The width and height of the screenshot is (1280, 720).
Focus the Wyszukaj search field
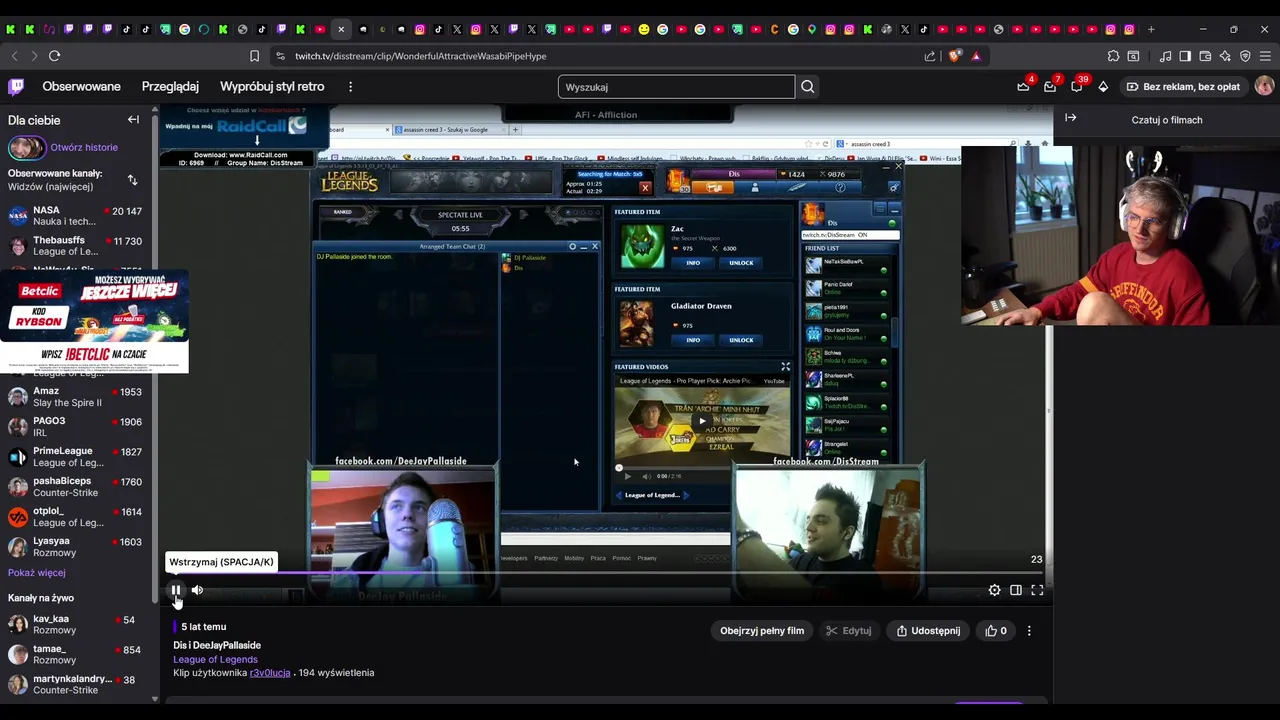[x=676, y=87]
